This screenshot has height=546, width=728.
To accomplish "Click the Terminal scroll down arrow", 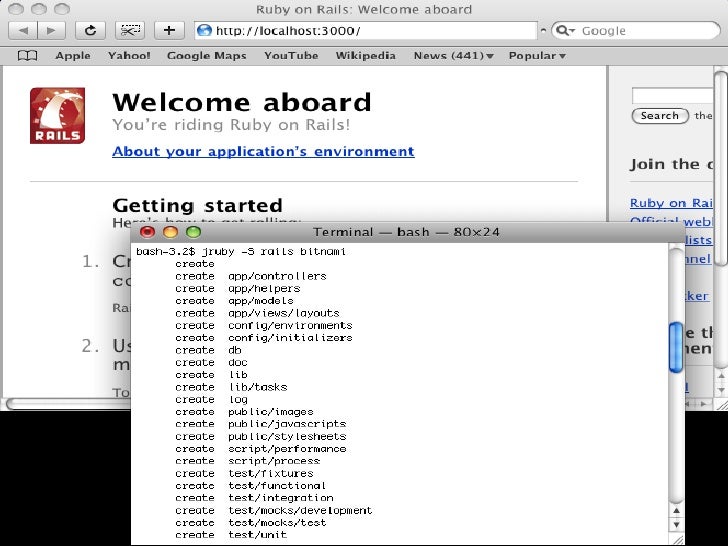I will [x=676, y=525].
